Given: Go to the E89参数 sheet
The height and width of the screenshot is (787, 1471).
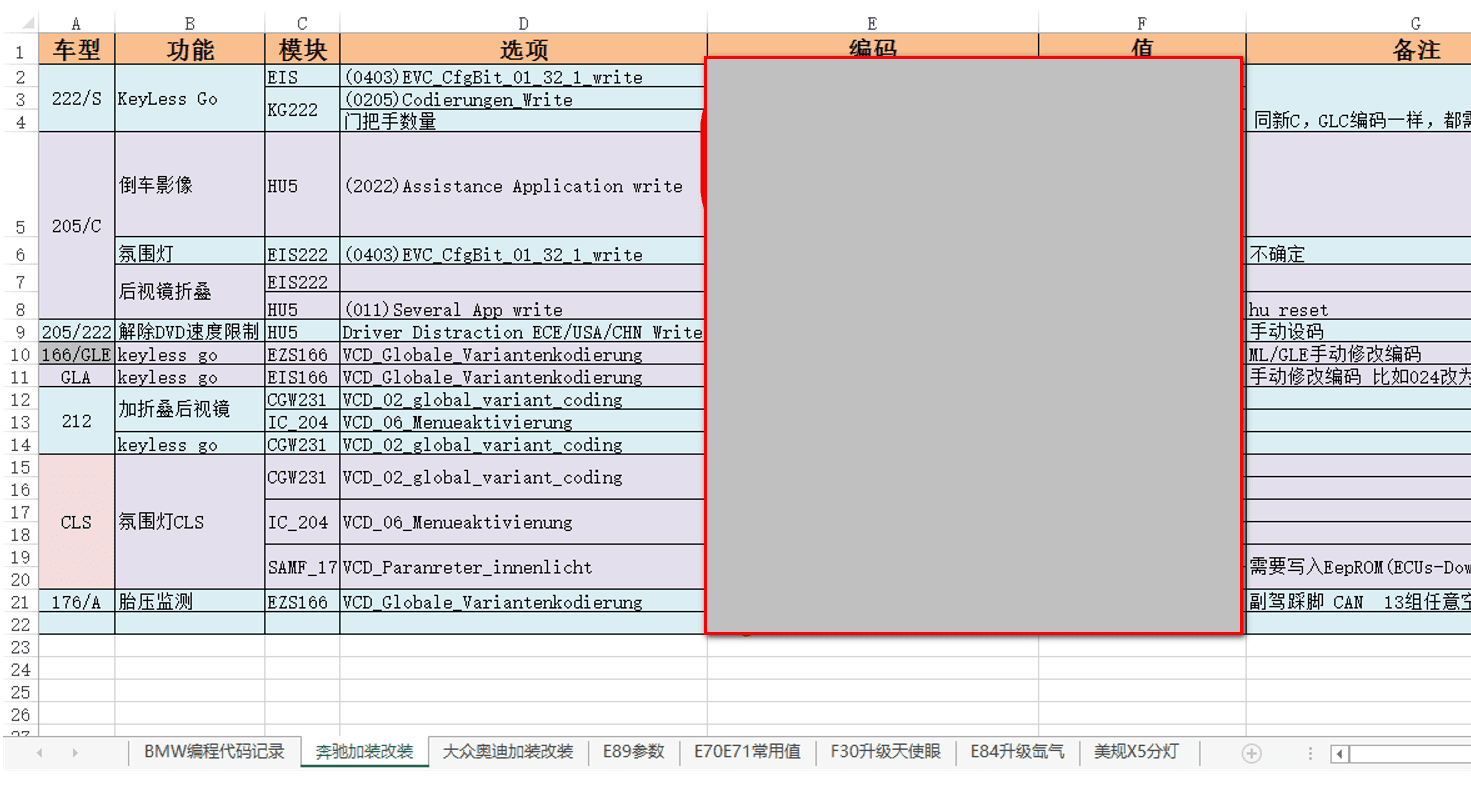Looking at the screenshot, I should [x=633, y=752].
